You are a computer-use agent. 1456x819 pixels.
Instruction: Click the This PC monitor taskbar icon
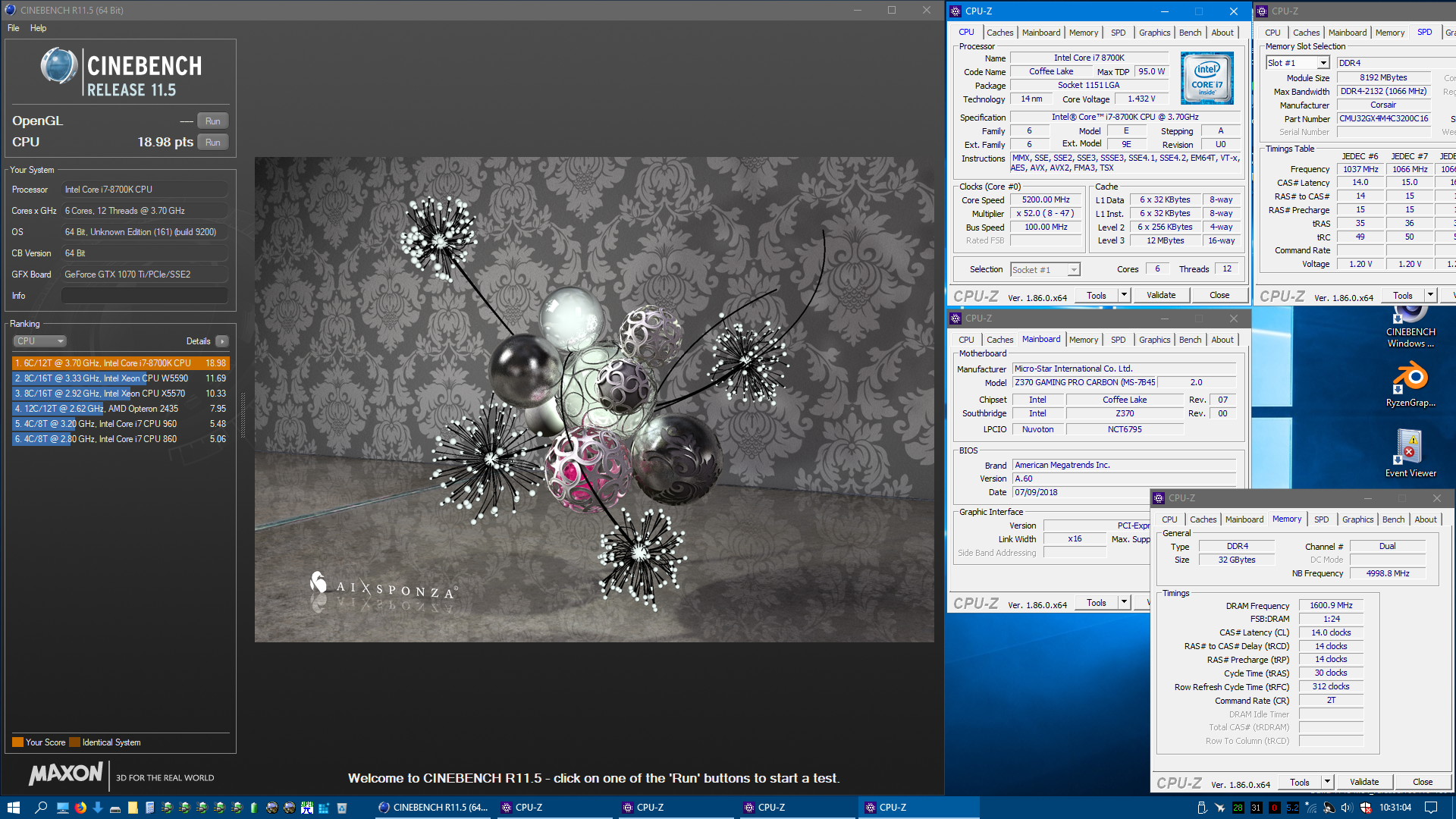point(63,808)
